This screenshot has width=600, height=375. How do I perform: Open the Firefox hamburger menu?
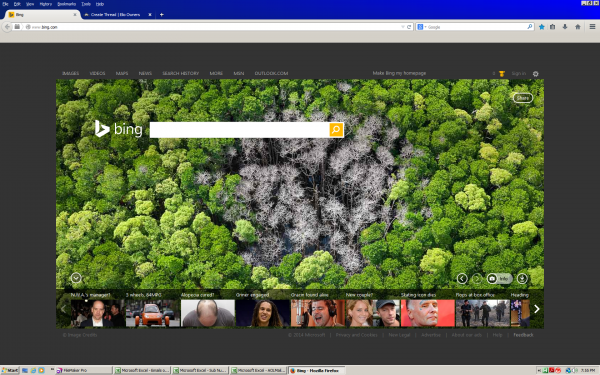point(592,27)
